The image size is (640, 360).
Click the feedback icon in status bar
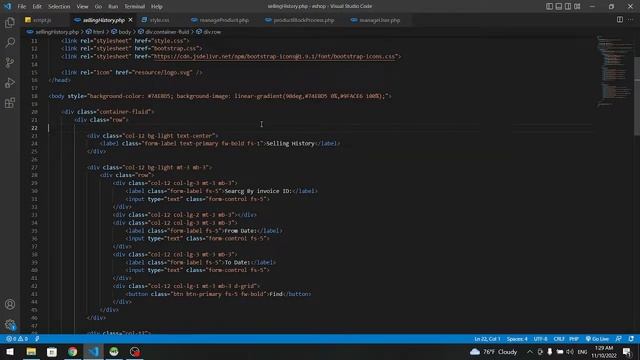pyautogui.click(x=619, y=339)
